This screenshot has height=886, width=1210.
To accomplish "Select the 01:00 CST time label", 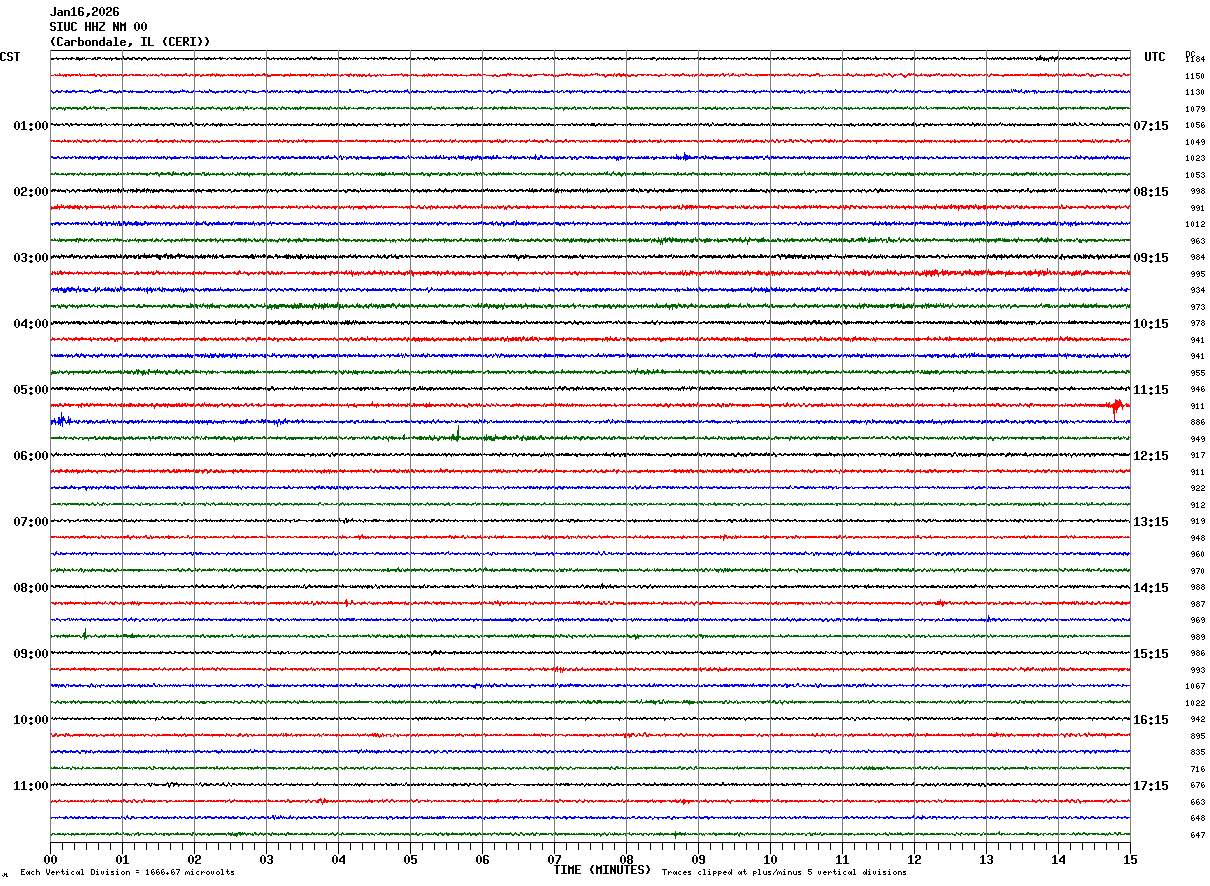I will [x=31, y=126].
